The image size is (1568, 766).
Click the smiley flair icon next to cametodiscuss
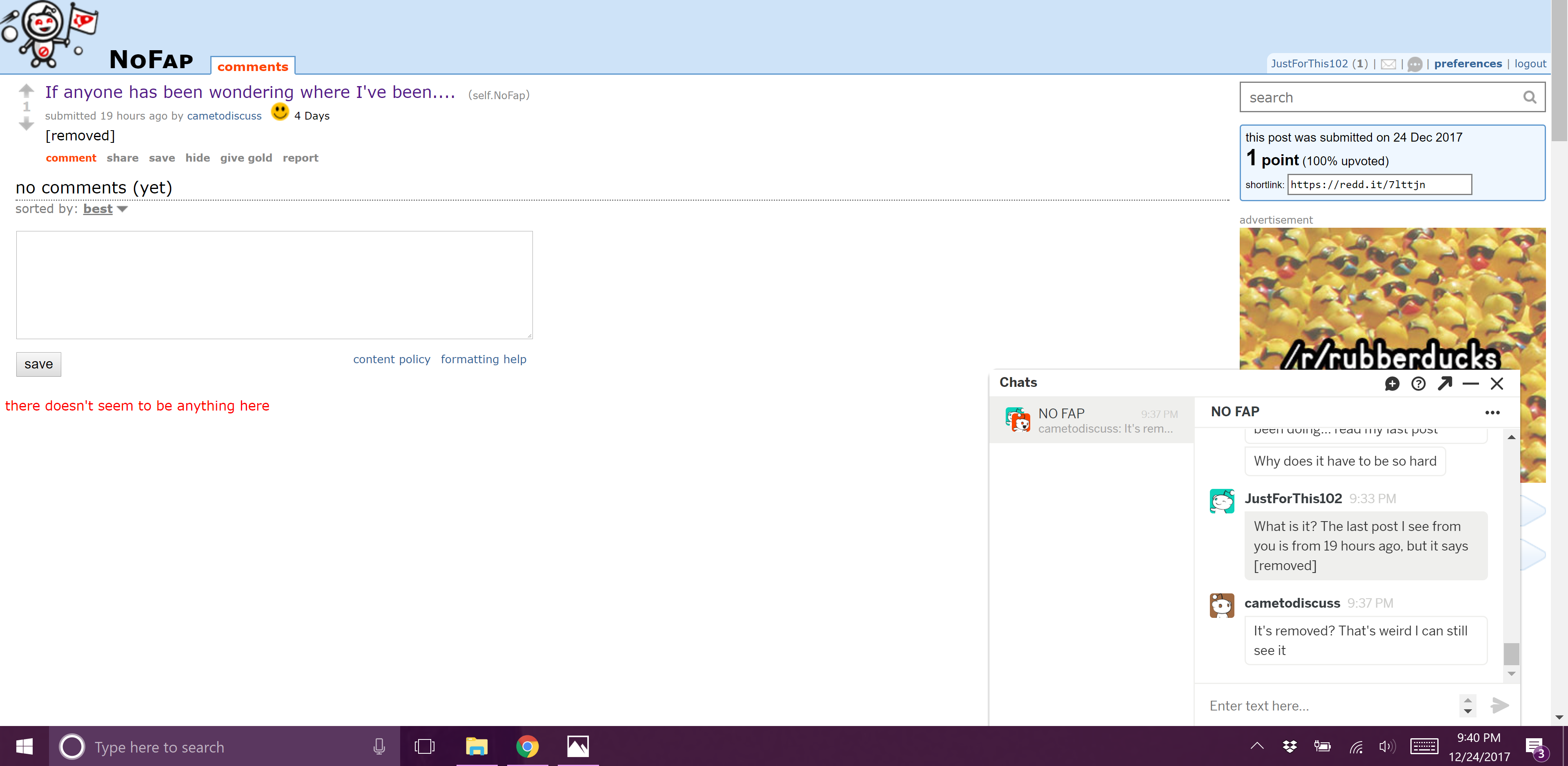tap(280, 112)
